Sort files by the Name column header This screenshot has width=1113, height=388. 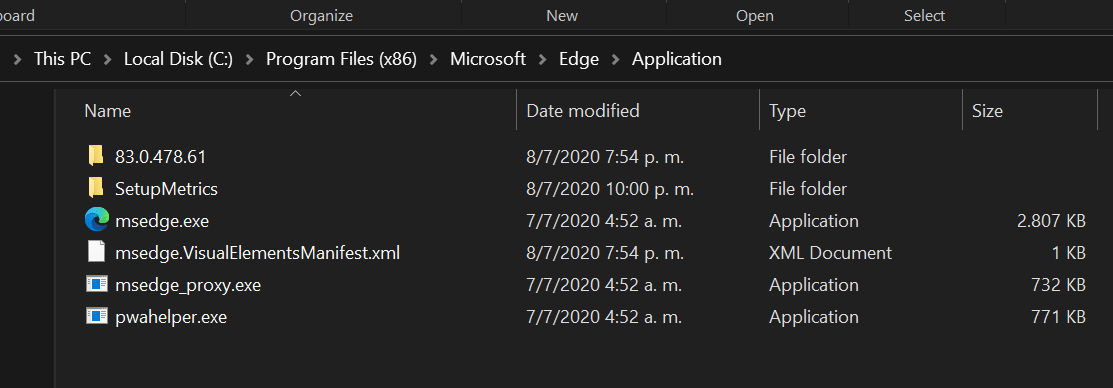pos(107,111)
